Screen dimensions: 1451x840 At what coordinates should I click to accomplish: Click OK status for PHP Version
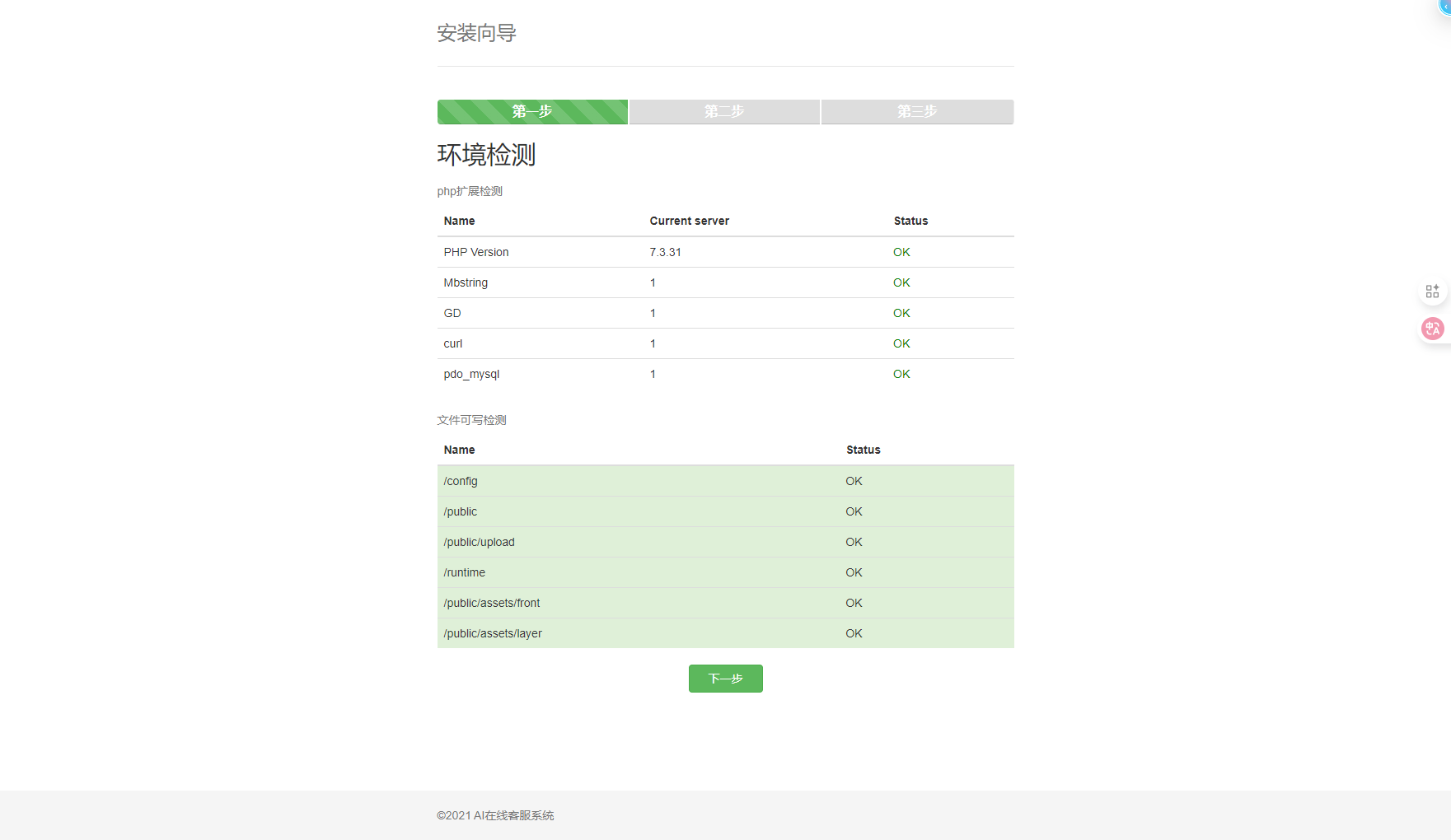901,252
